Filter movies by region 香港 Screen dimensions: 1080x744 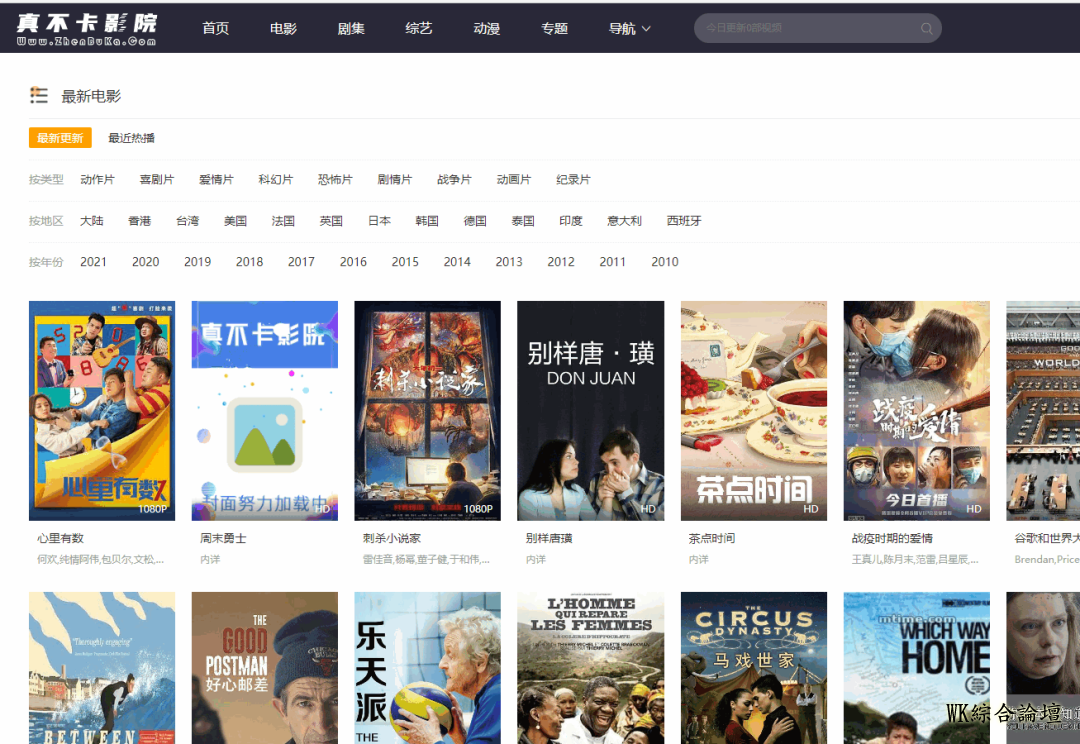[x=140, y=220]
